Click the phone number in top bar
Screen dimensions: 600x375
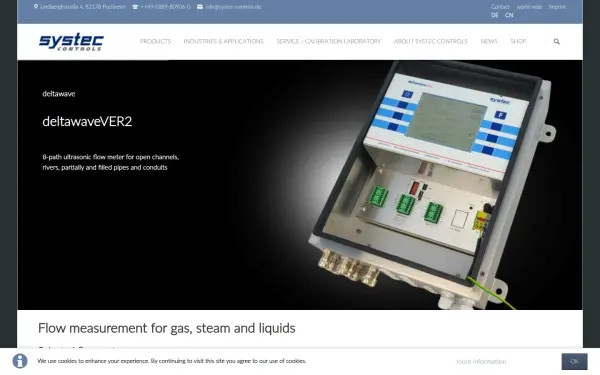point(165,7)
